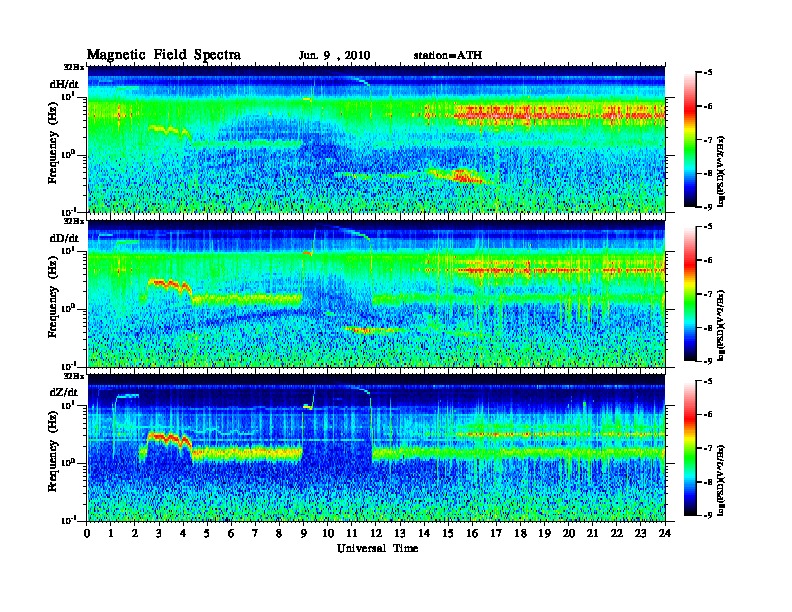Viewport: 792px width, 612px height.
Task: Click the "dZ/dt" panel label
Action: pos(64,392)
